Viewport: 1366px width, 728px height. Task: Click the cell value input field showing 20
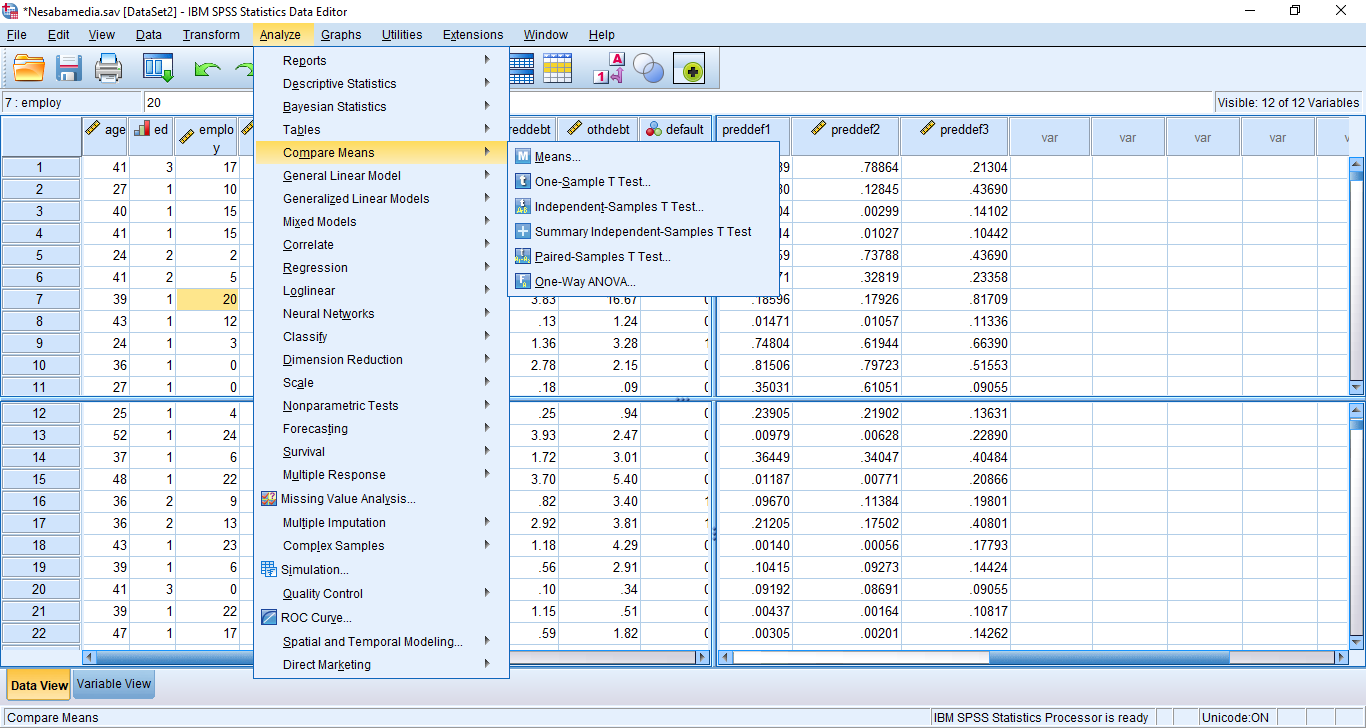click(x=200, y=102)
